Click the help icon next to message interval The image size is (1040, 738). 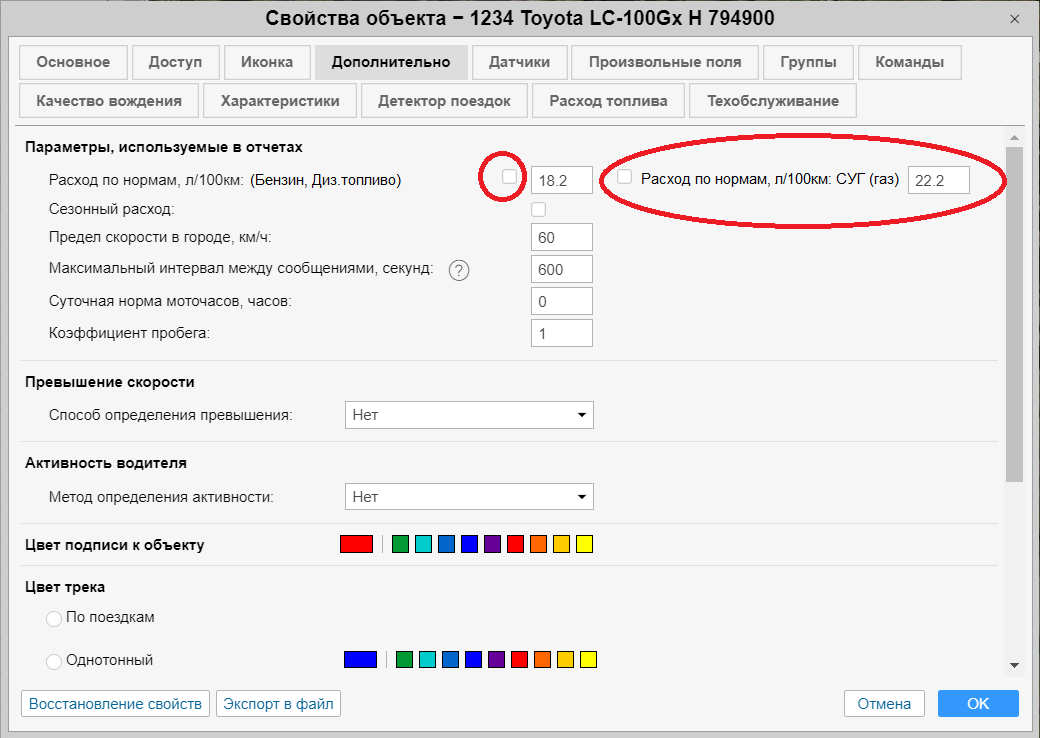[459, 270]
